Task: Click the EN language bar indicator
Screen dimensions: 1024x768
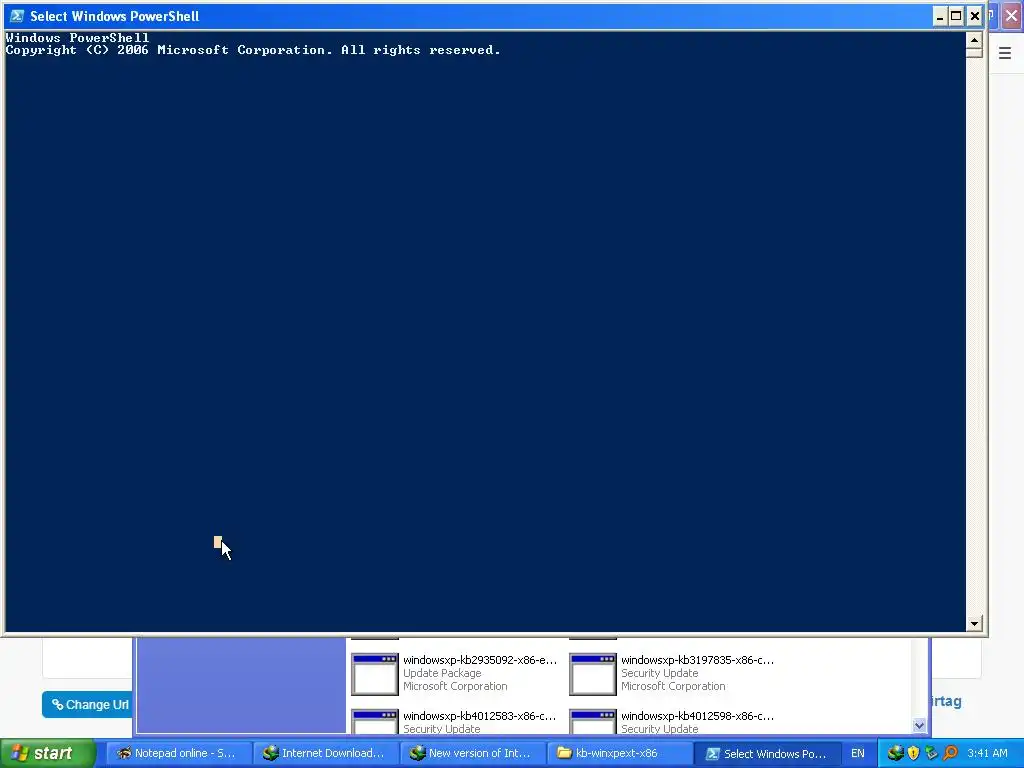Action: point(857,754)
